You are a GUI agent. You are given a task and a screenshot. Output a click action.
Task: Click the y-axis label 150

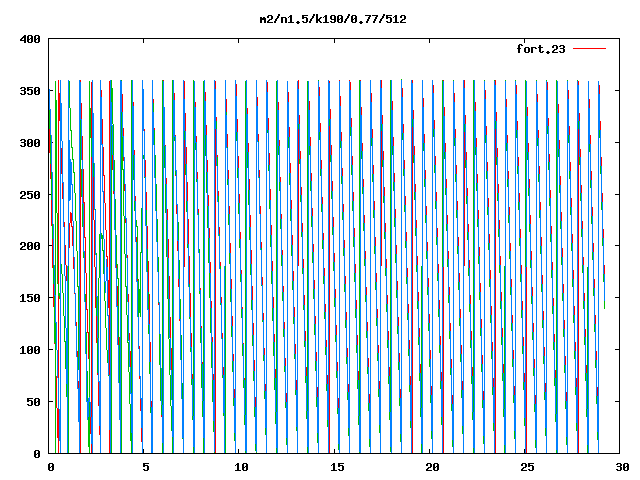tap(30, 298)
